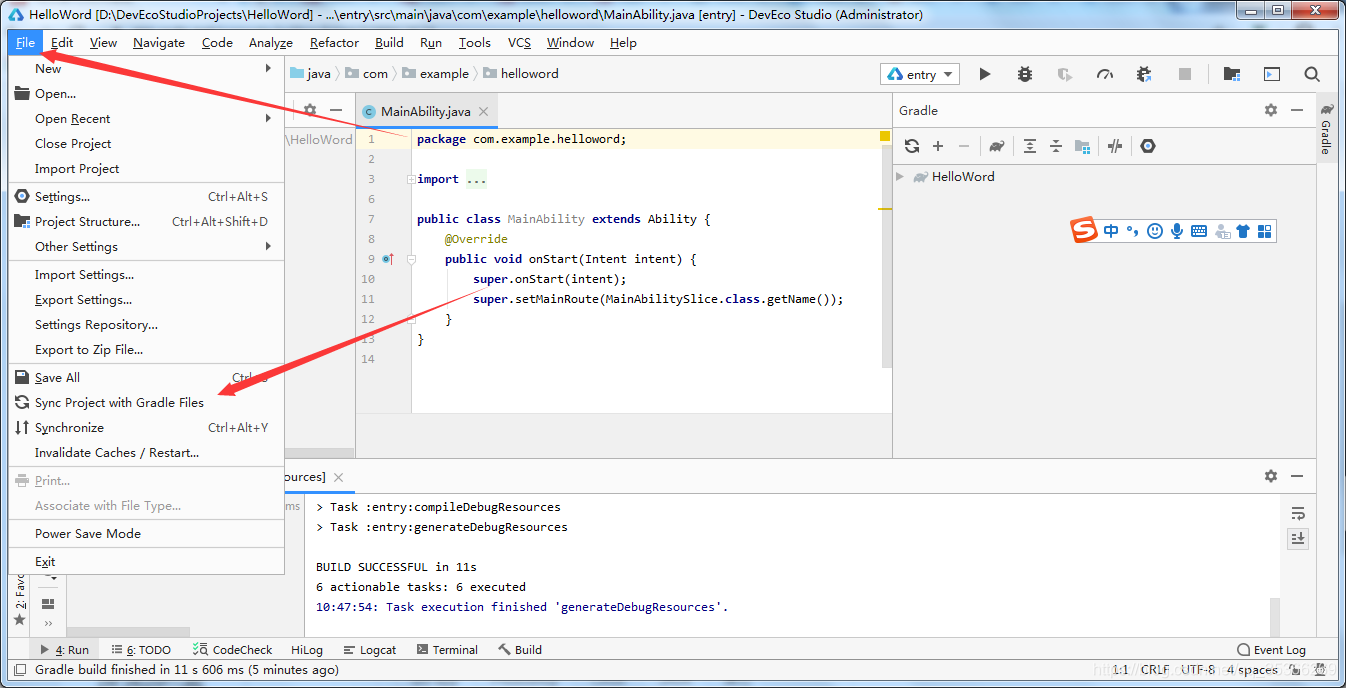Open Sogou emoji panel
1346x688 pixels.
coord(1155,231)
